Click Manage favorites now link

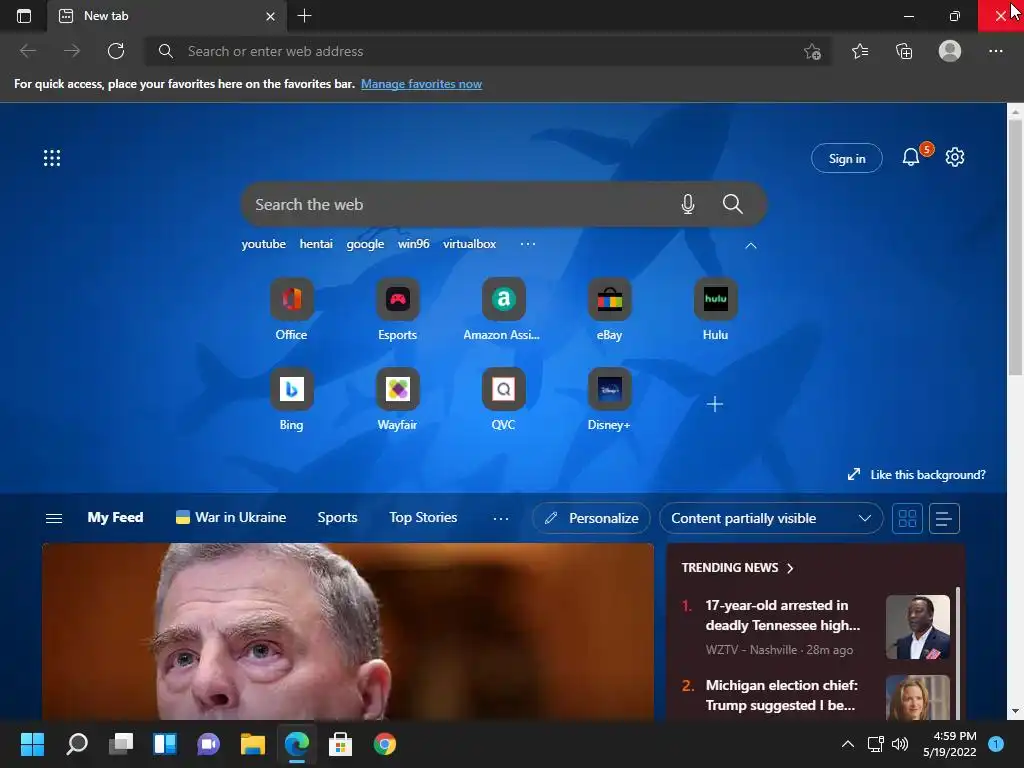(x=421, y=84)
